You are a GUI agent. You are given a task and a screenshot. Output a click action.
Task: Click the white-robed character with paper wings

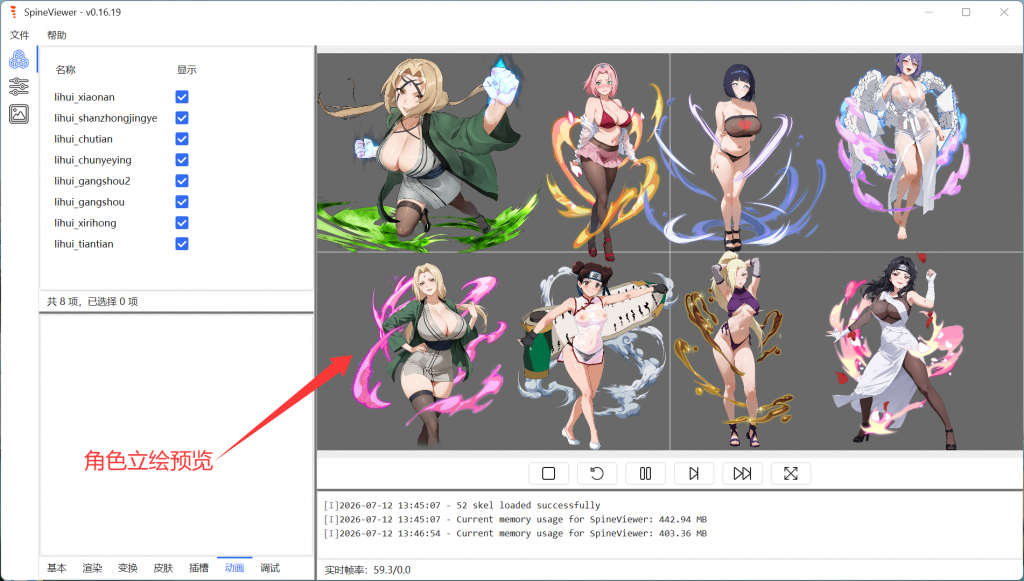(904, 147)
